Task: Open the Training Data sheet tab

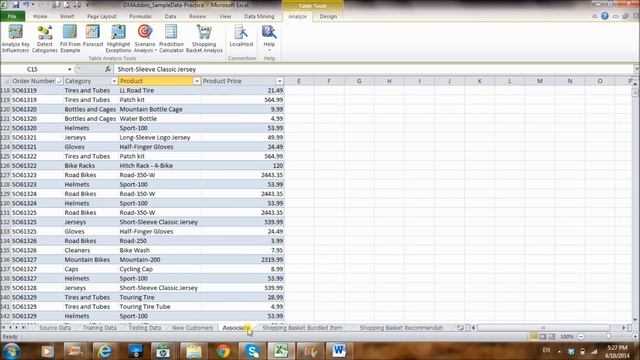Action: click(100, 328)
